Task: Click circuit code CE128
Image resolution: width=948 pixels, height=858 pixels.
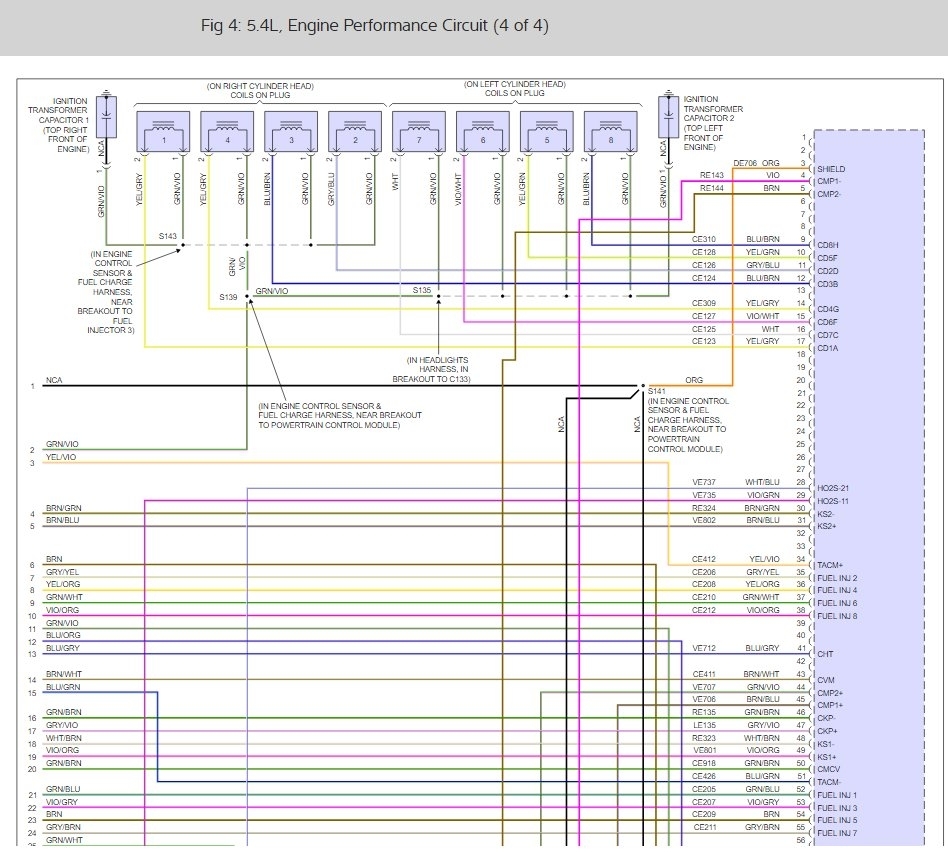Action: (704, 252)
